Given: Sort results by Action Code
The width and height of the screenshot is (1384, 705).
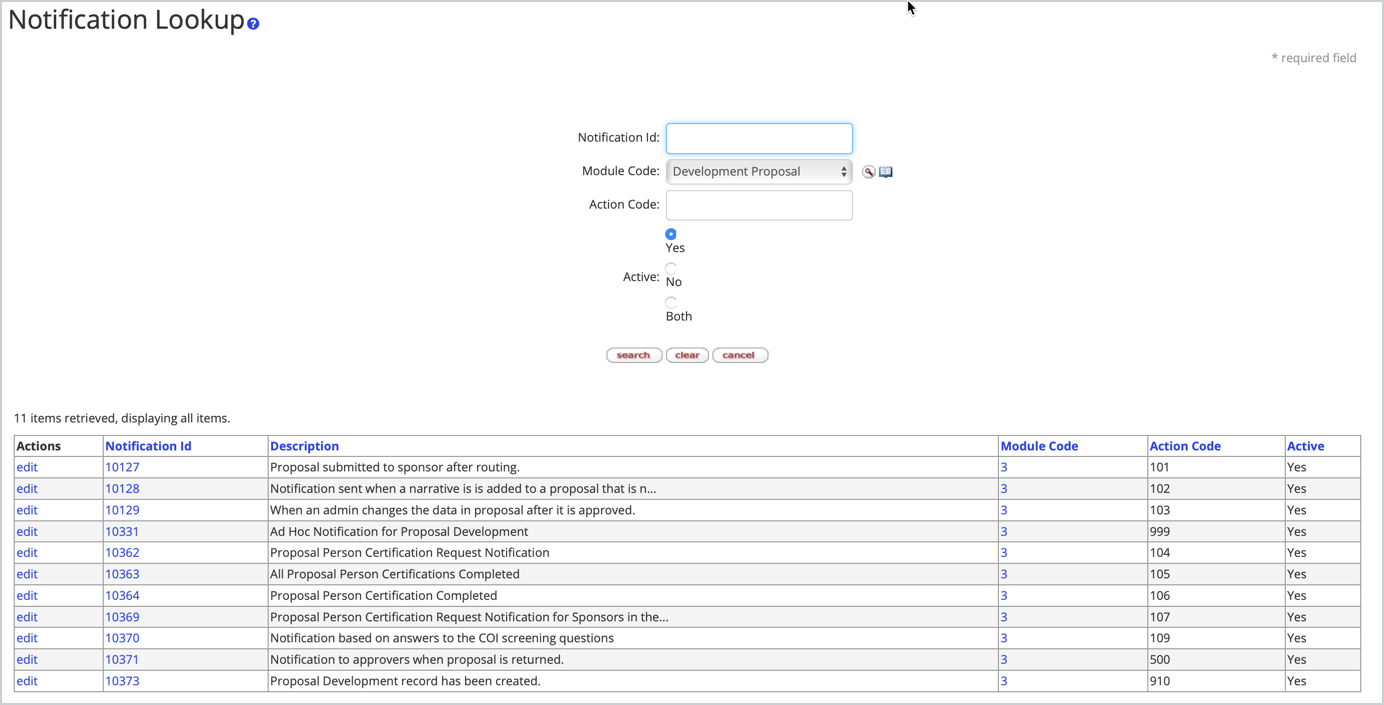Looking at the screenshot, I should 1185,445.
